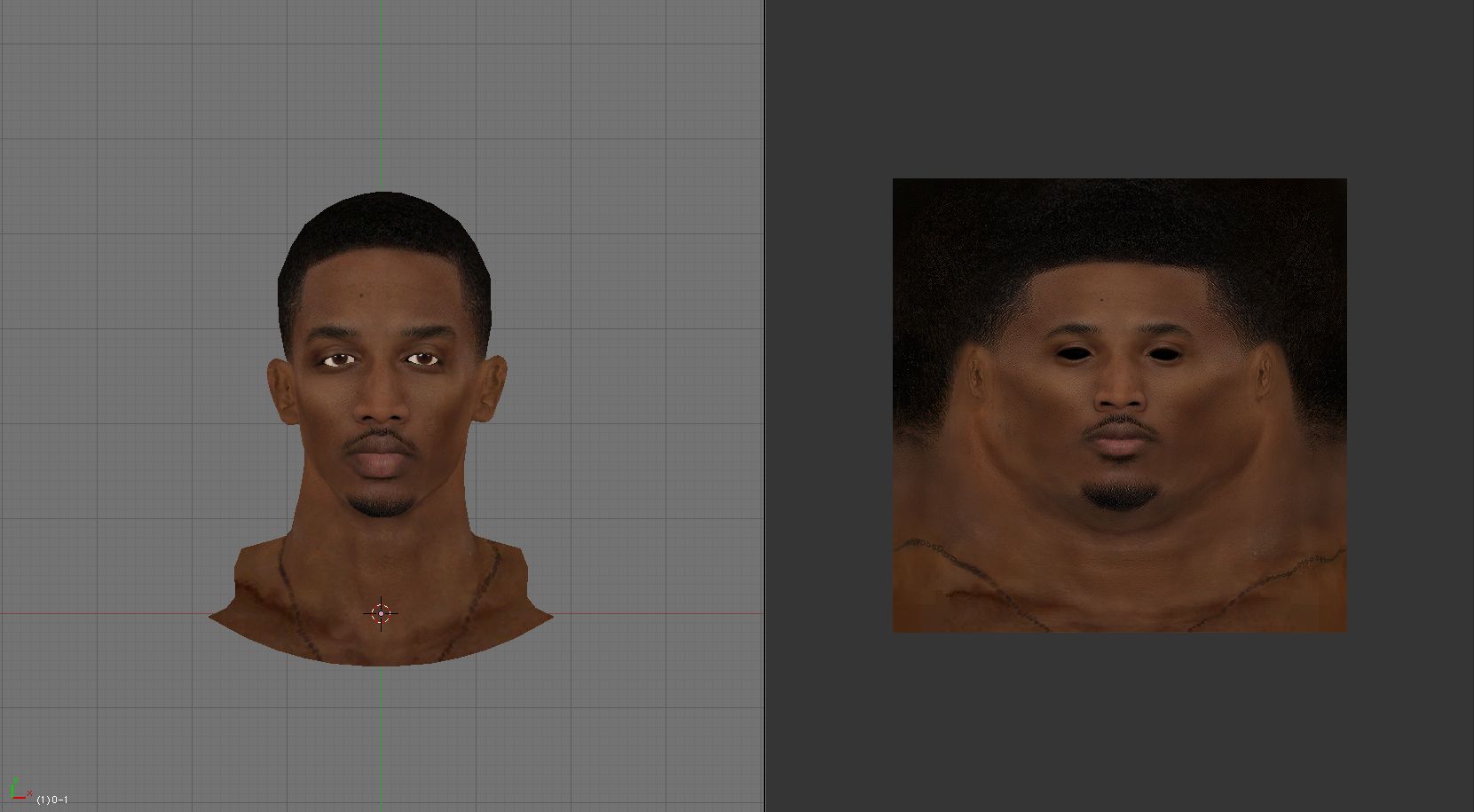Click the 3D model's eye on the right side
Image resolution: width=1474 pixels, height=812 pixels.
point(422,359)
